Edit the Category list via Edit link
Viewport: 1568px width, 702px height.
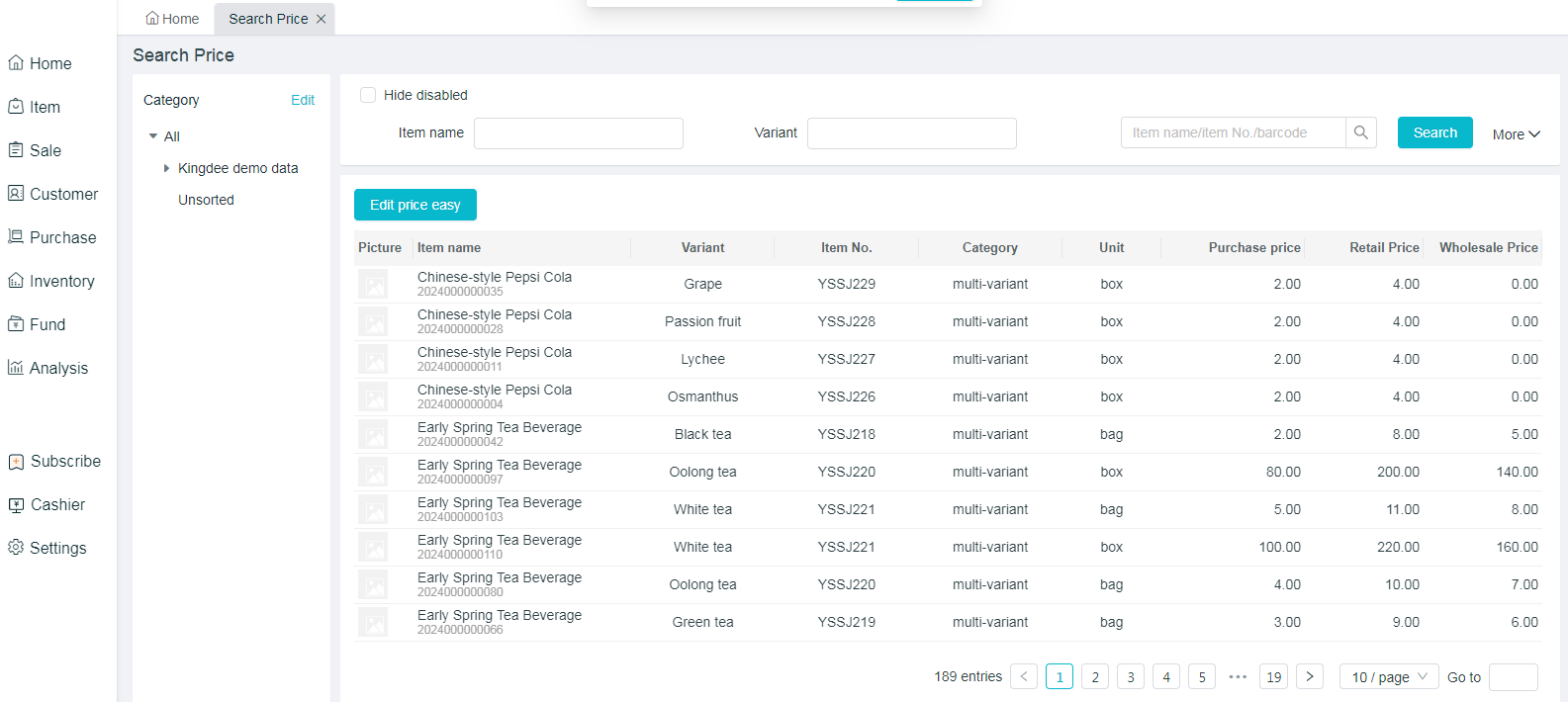[303, 100]
